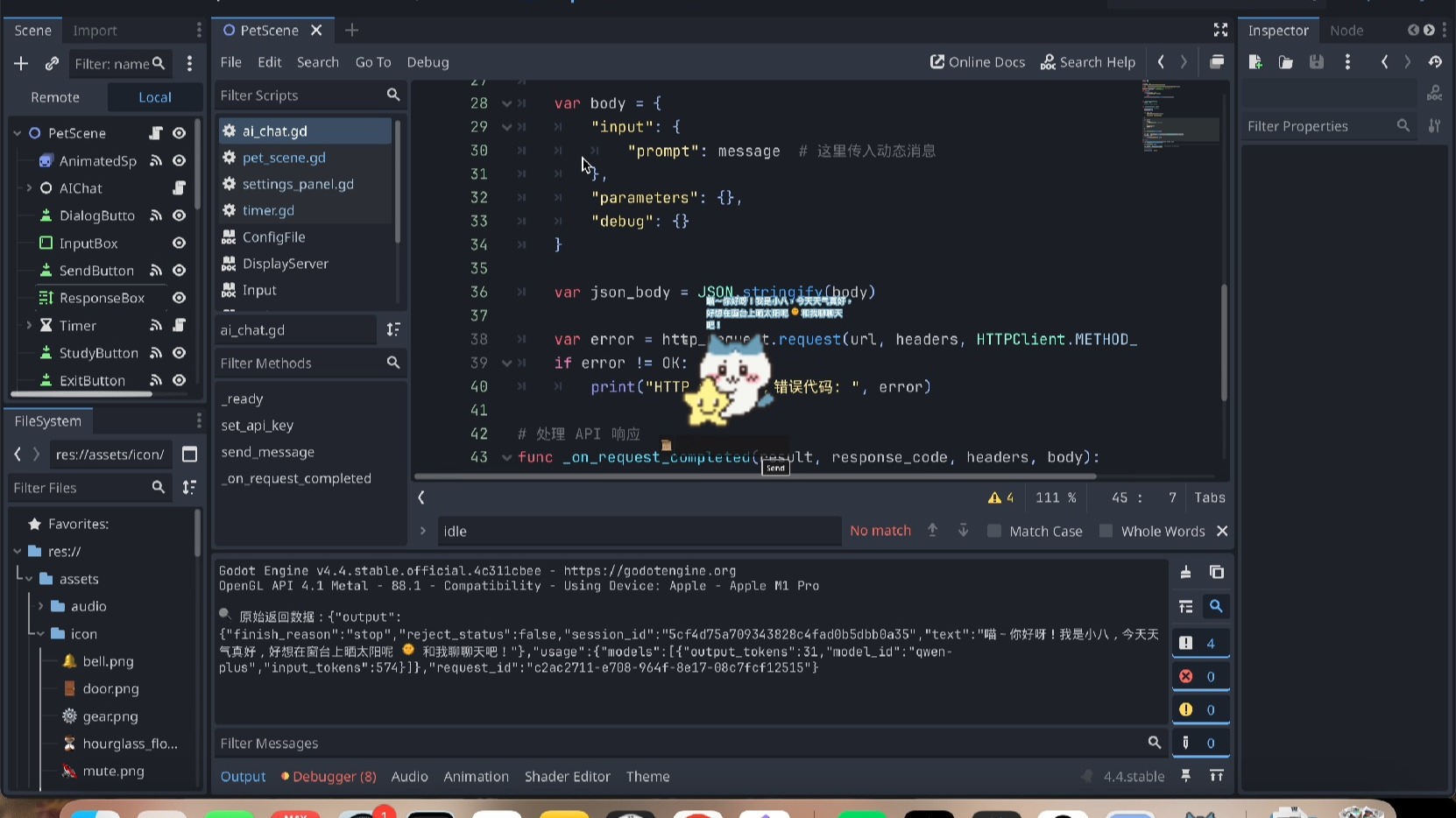Sort files in FileSystem dock
1456x818 pixels.
point(189,488)
